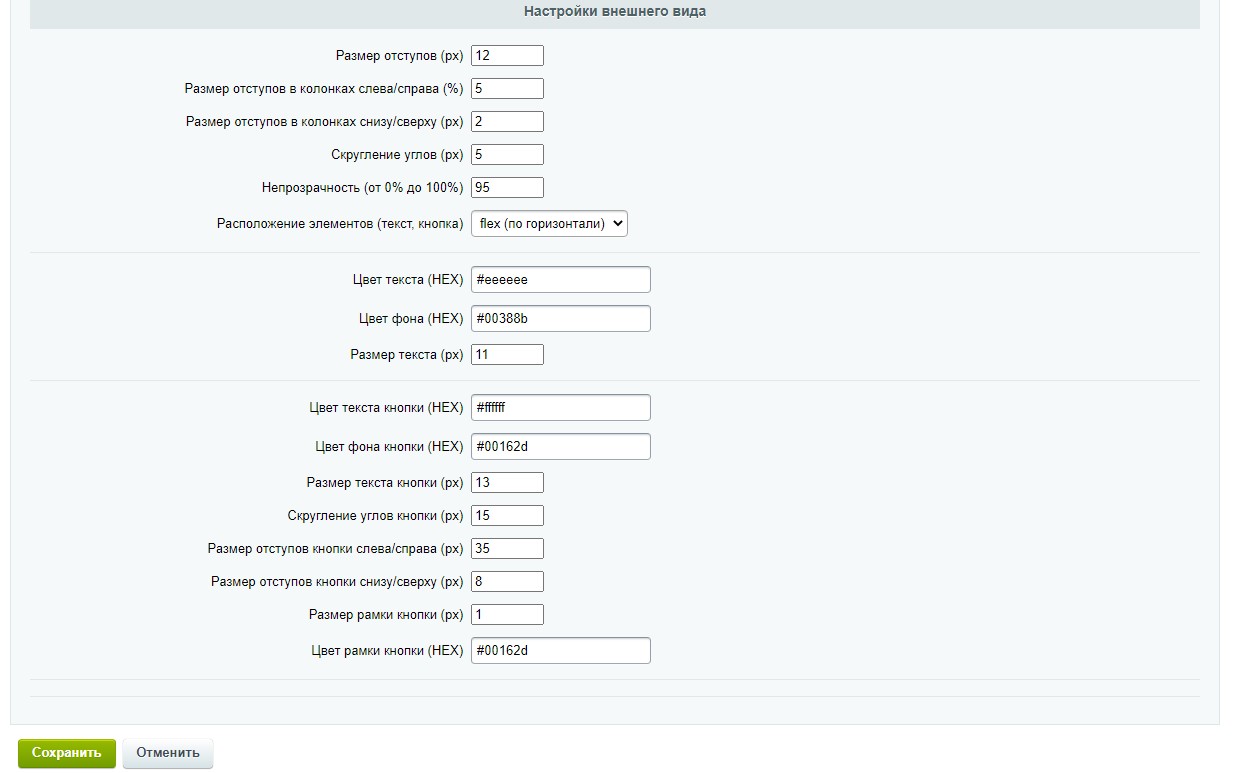Click the Скругление углов (px) input
Viewport: 1234px width, 773px height.
point(507,155)
